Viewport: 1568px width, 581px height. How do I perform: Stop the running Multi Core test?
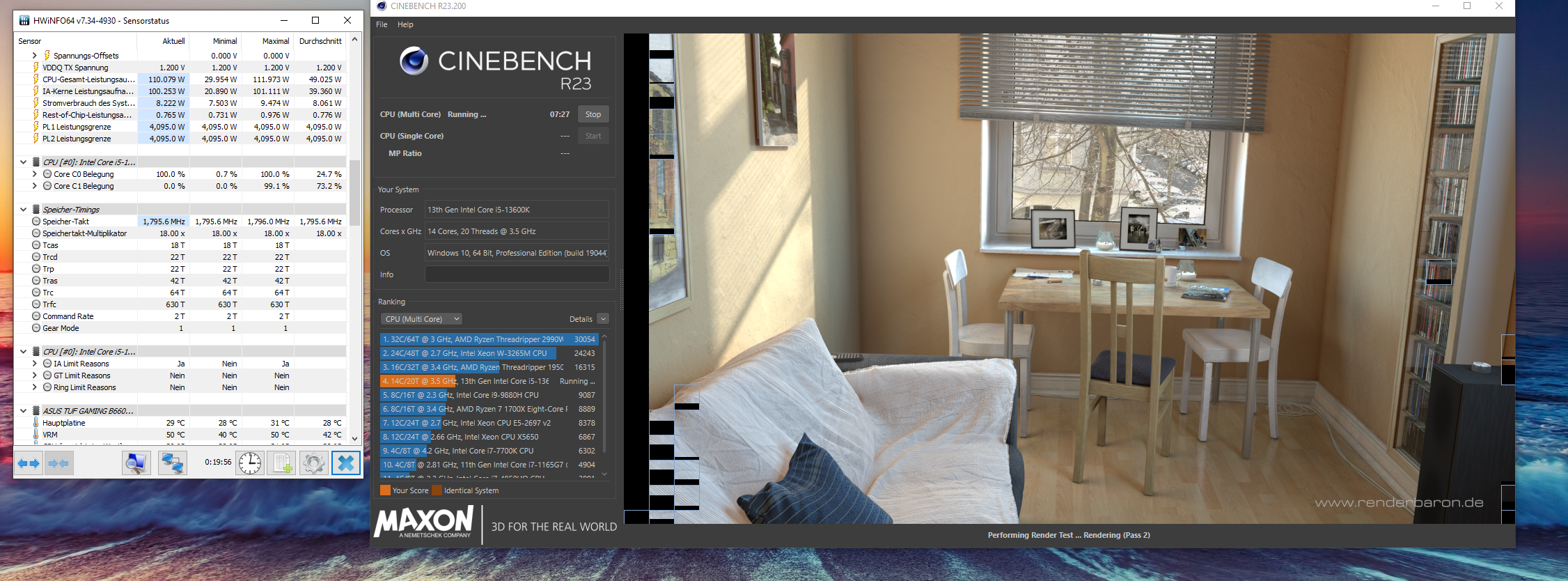click(x=593, y=114)
